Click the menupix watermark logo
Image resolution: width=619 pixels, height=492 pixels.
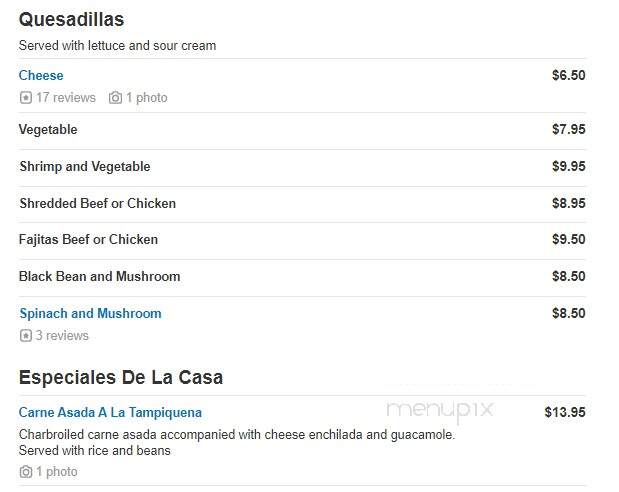point(440,411)
